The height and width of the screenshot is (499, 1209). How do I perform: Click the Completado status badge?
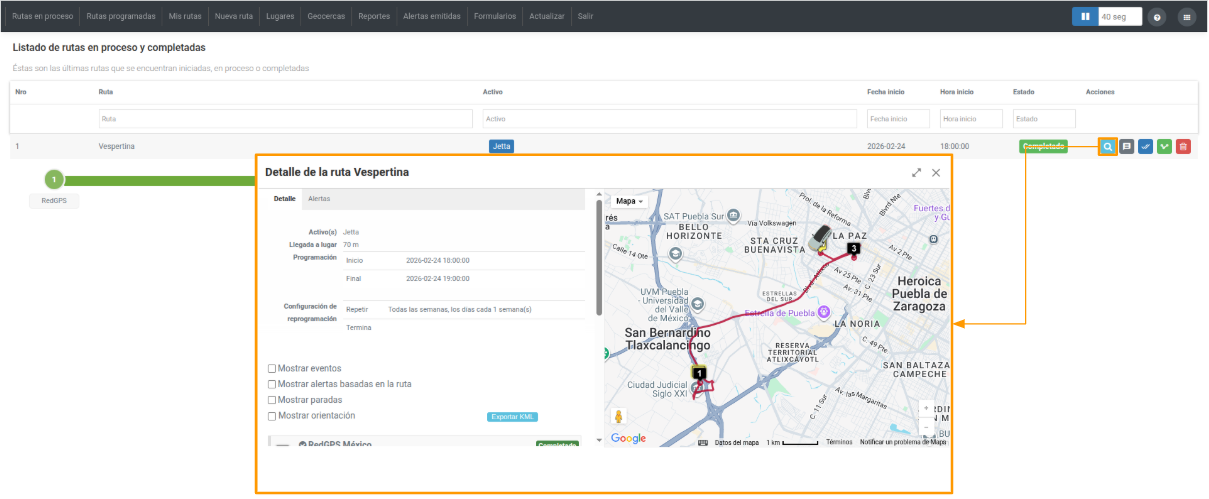point(1043,146)
